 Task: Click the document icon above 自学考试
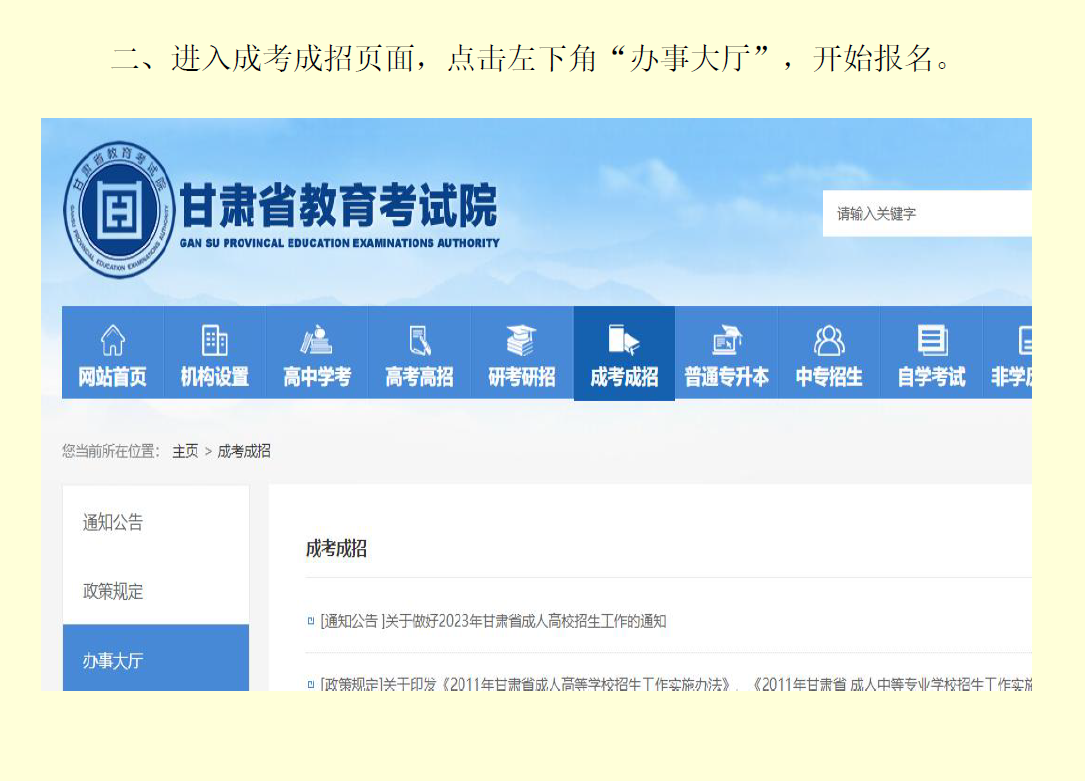tap(932, 341)
